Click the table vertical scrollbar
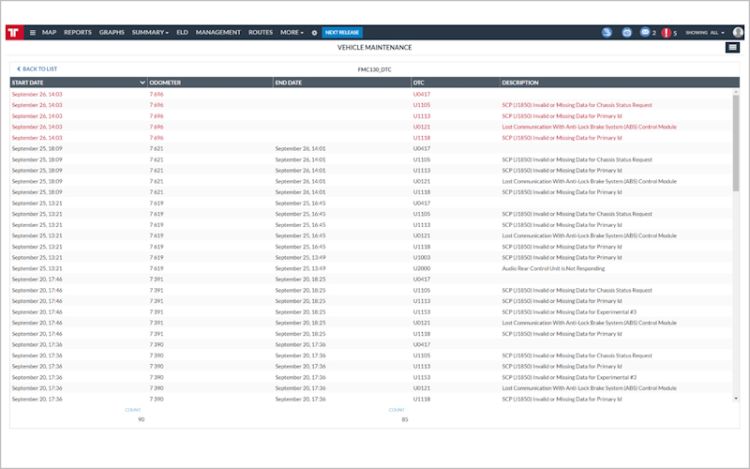 click(736, 130)
